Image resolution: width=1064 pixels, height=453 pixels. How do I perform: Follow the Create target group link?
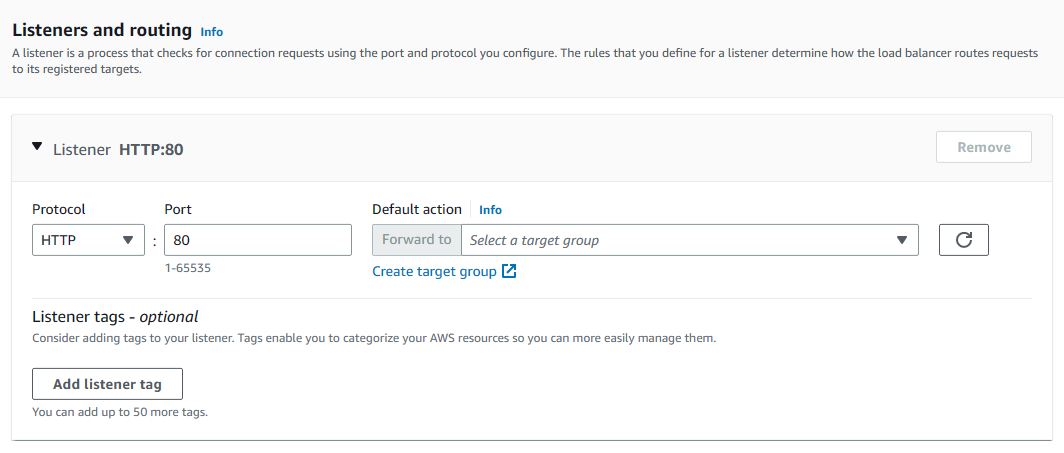(x=434, y=272)
